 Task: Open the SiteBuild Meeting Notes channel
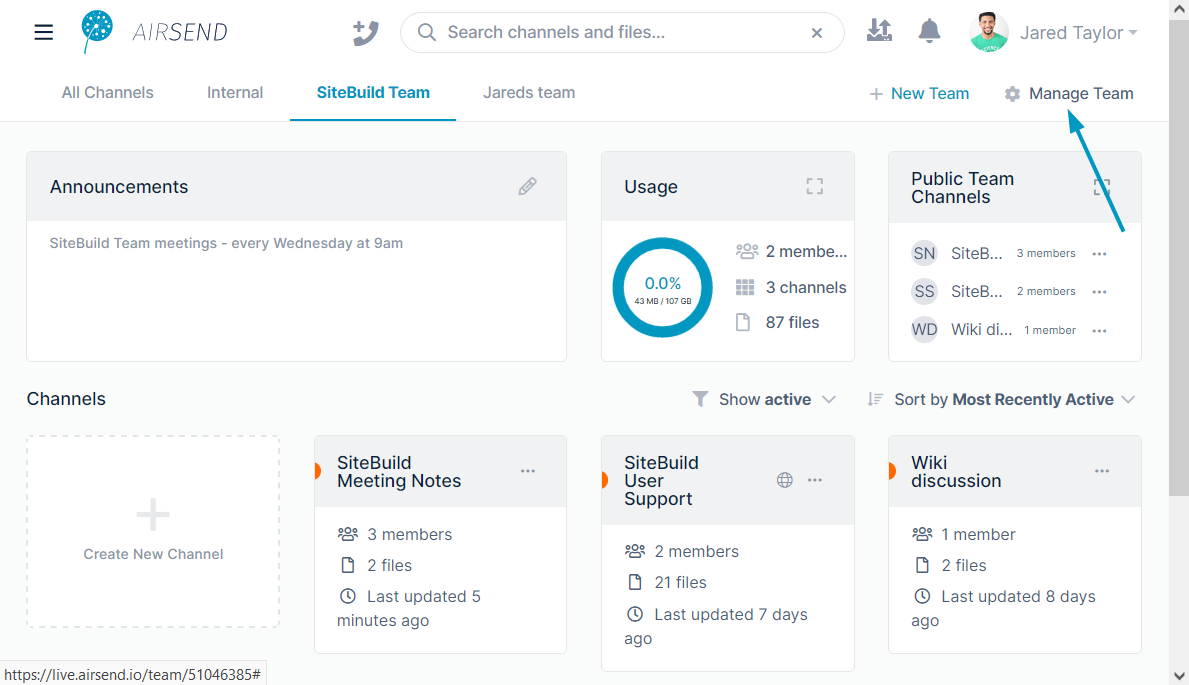pyautogui.click(x=399, y=472)
